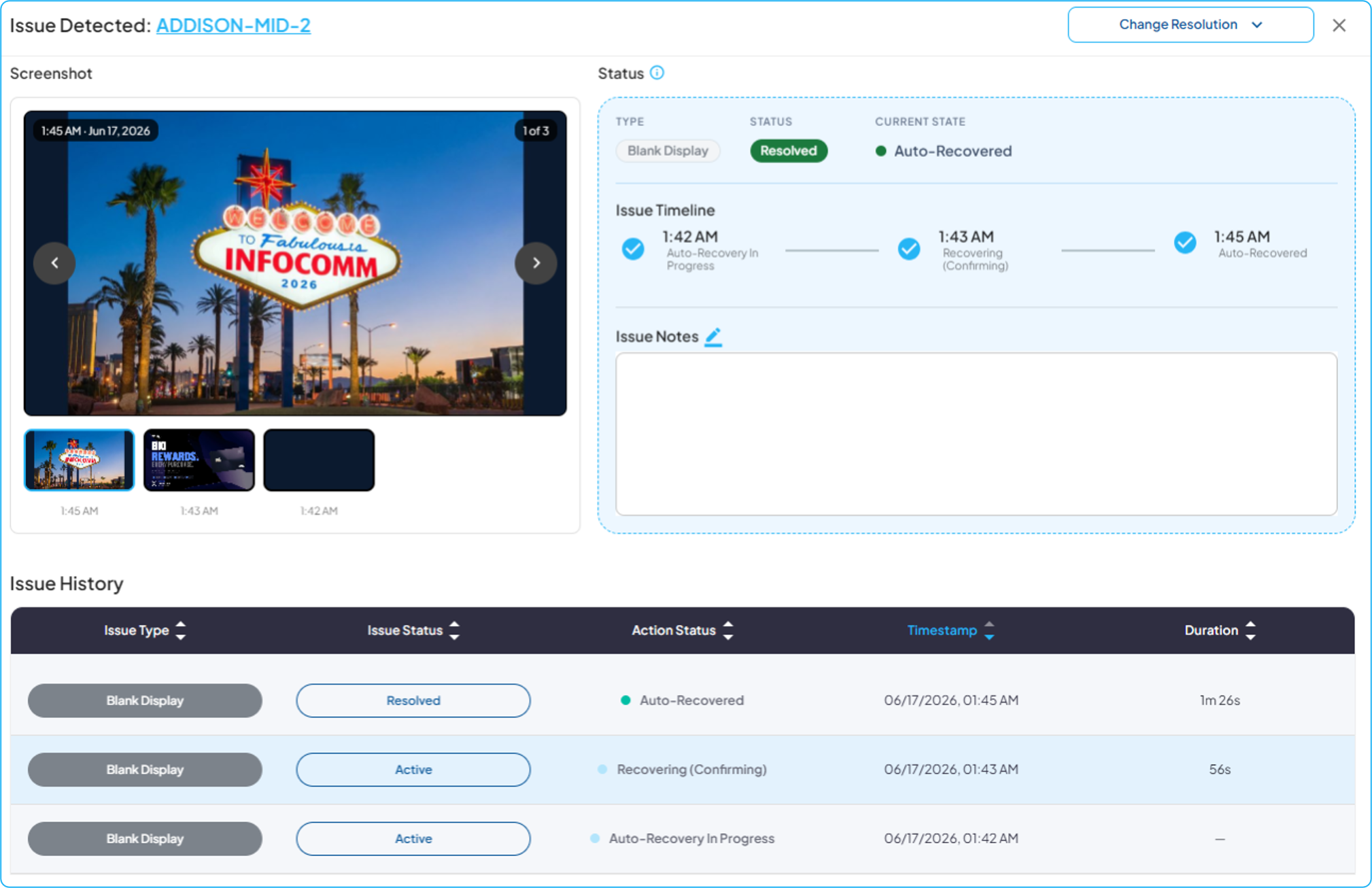Open the Change Resolution dropdown

coord(1190,25)
